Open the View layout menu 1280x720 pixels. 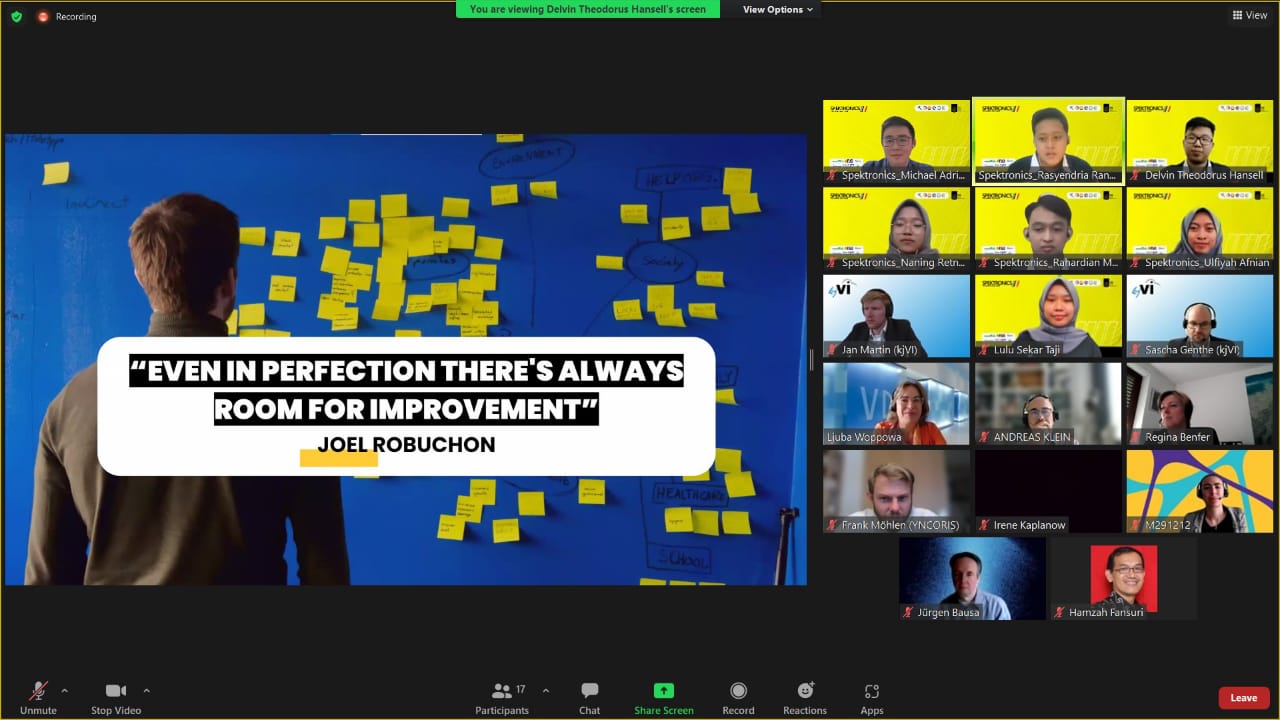1250,15
